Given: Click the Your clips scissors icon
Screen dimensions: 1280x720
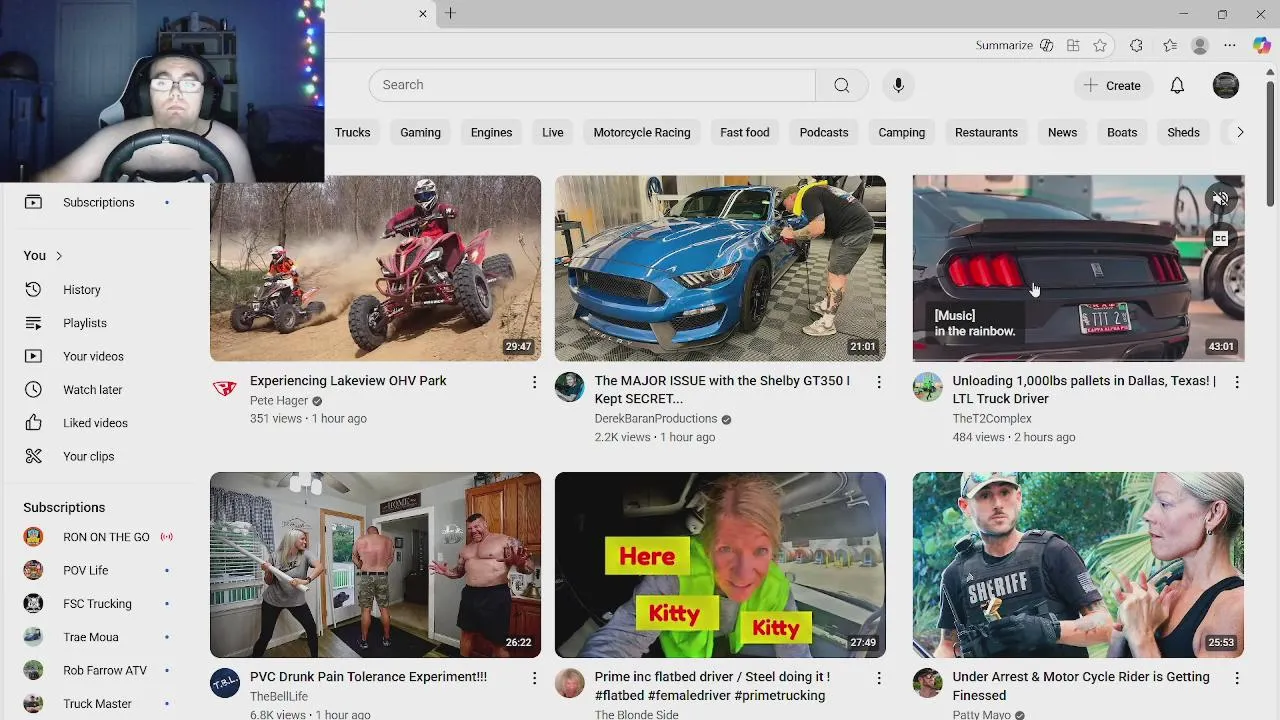Looking at the screenshot, I should click(33, 456).
